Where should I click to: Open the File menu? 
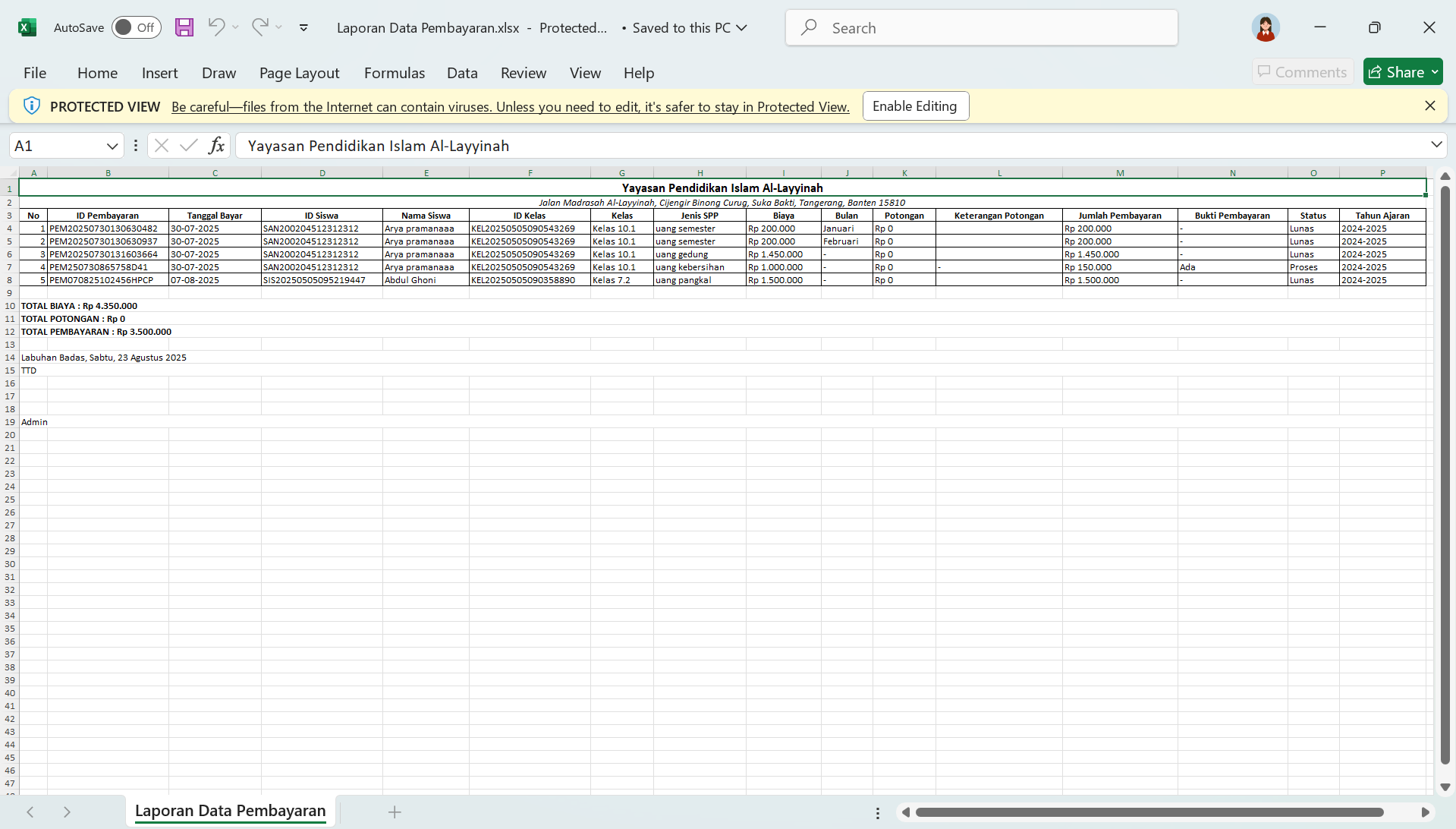pos(35,73)
